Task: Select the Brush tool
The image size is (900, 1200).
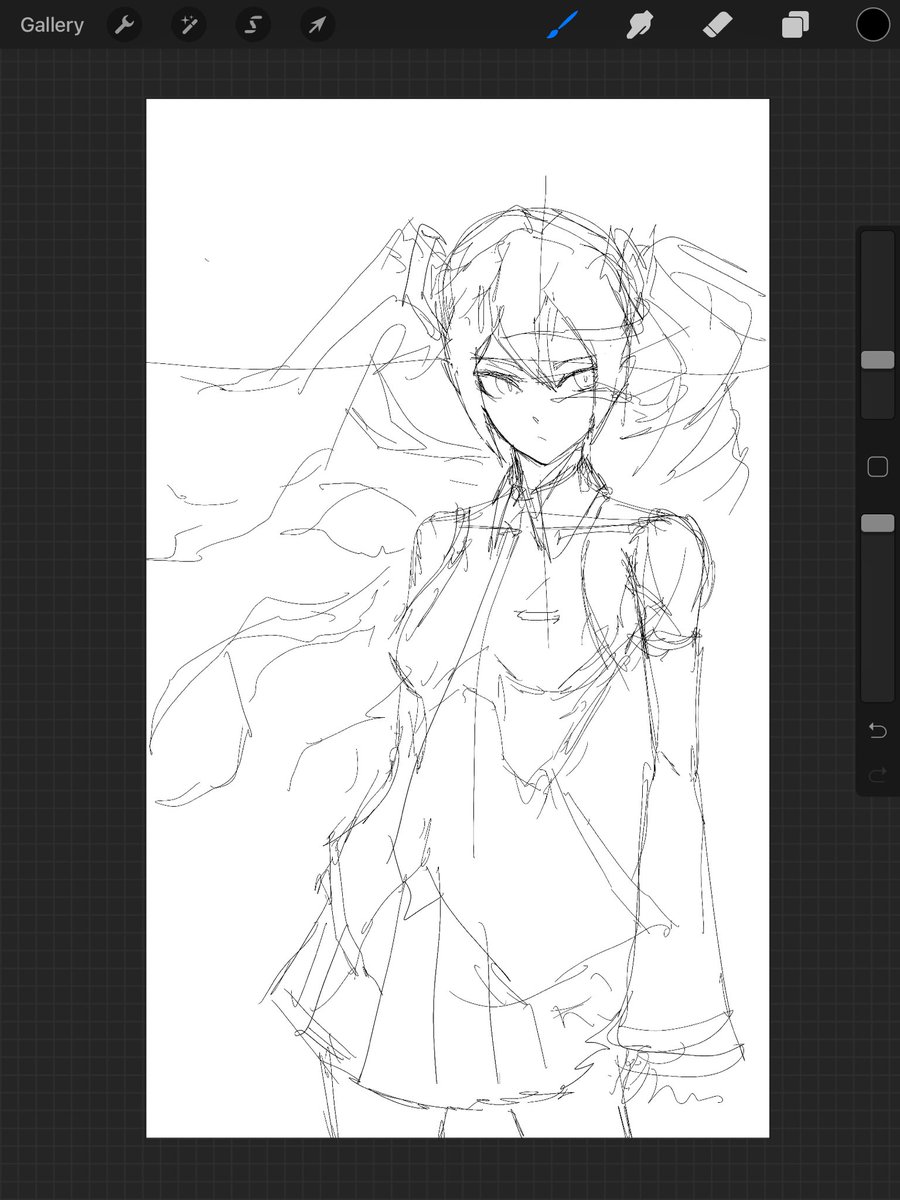Action: coord(563,25)
